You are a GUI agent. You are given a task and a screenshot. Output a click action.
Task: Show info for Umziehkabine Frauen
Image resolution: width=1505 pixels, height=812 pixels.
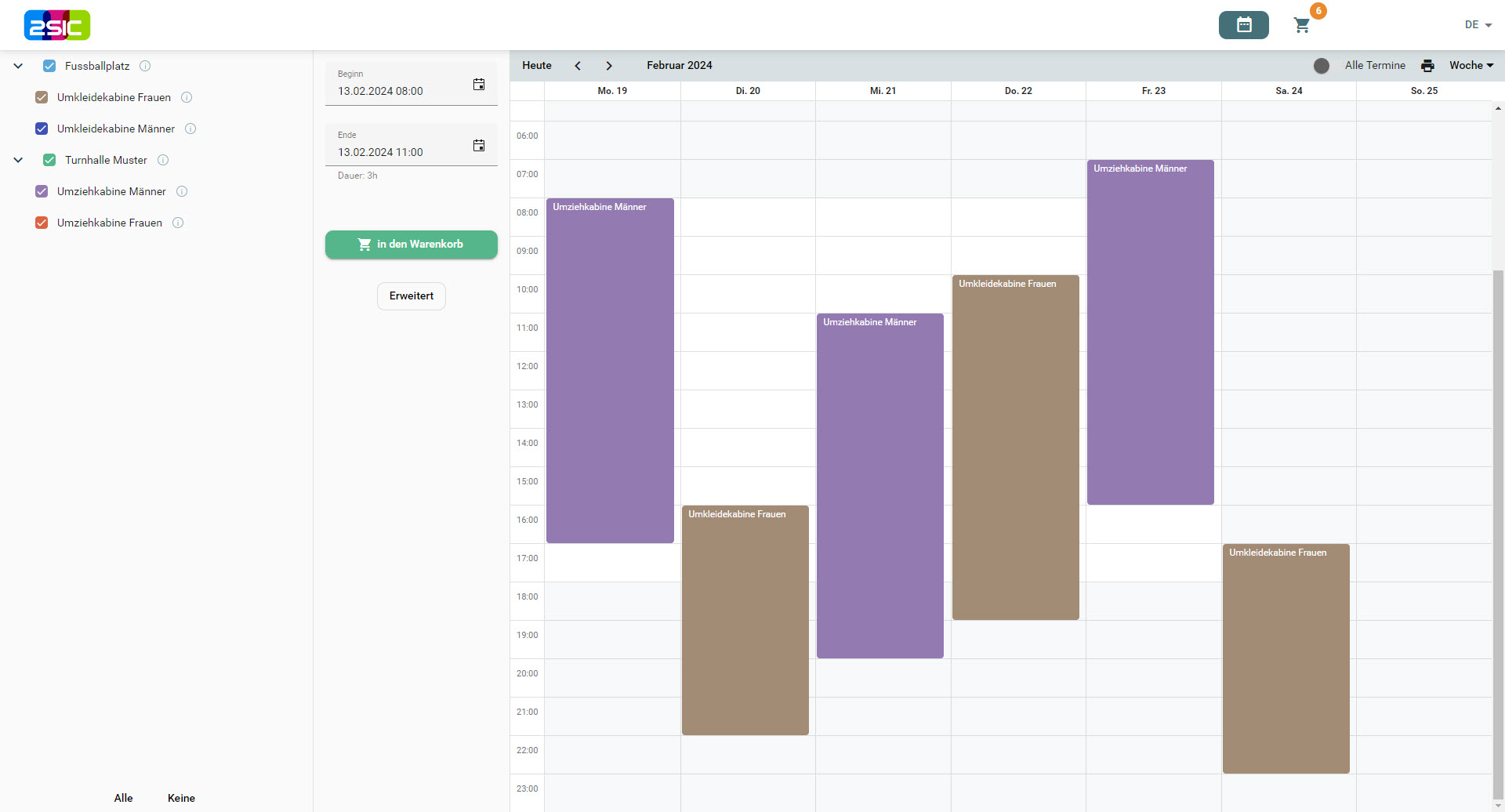coord(178,223)
